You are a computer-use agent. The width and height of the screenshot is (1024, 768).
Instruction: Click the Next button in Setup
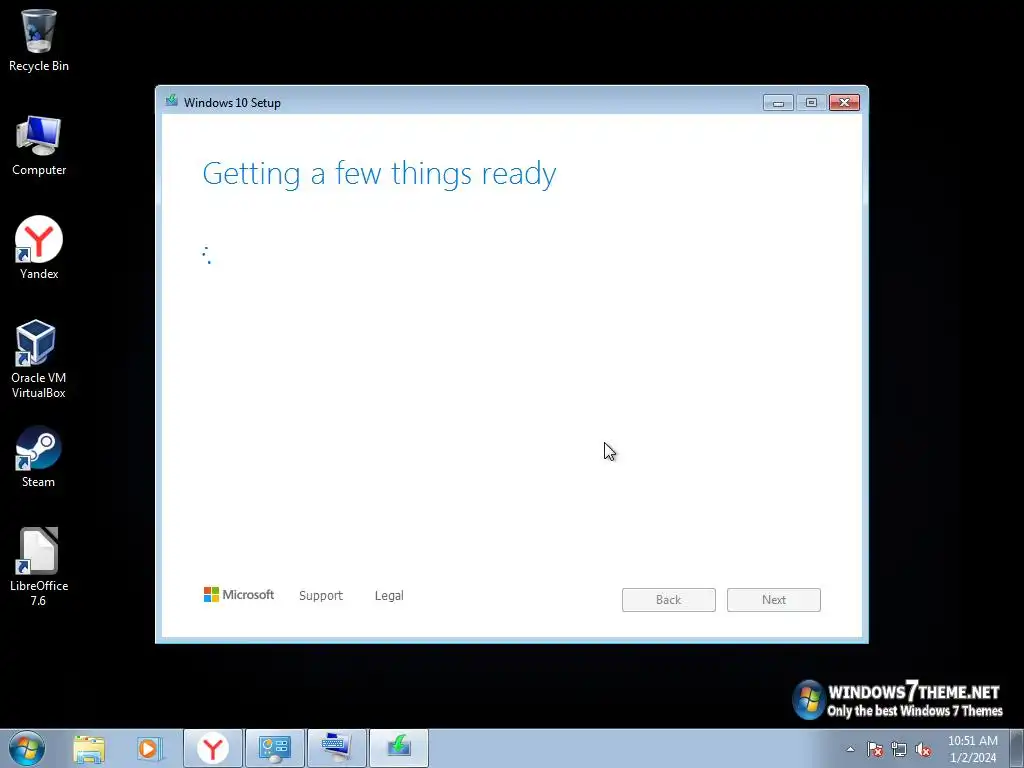point(774,600)
